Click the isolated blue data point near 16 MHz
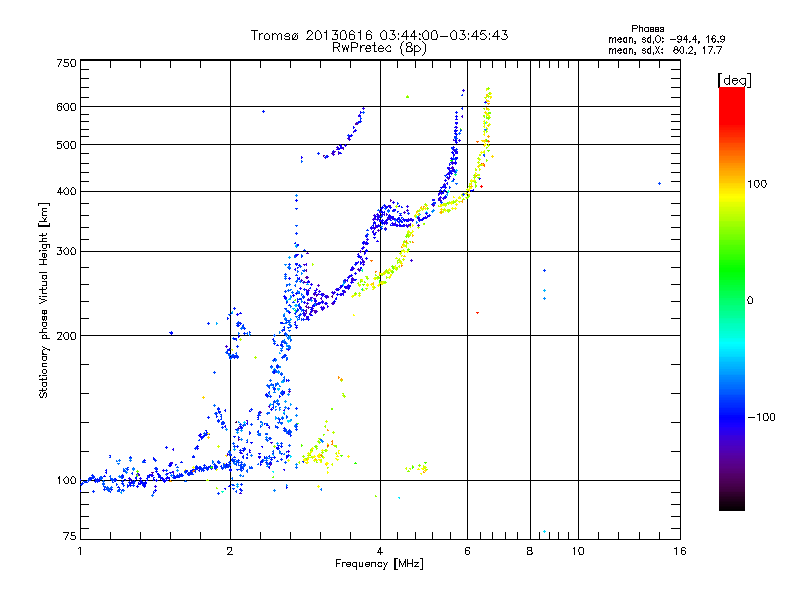Viewport: 800px width, 600px height. coord(659,184)
